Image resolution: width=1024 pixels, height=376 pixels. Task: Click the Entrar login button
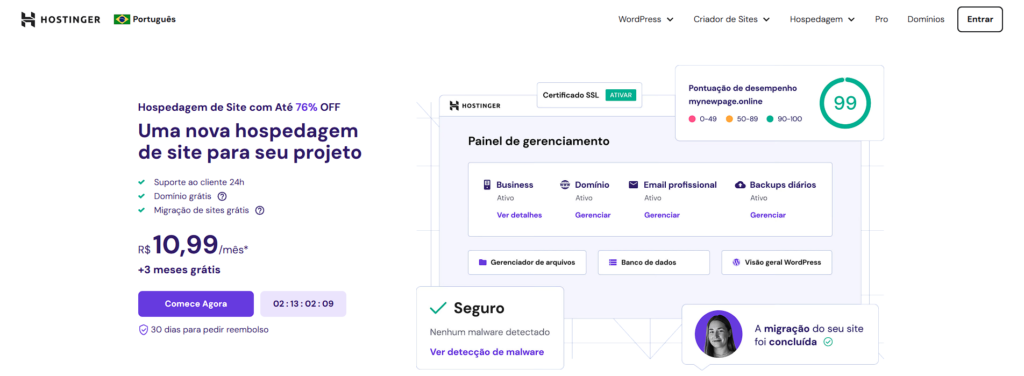[980, 20]
